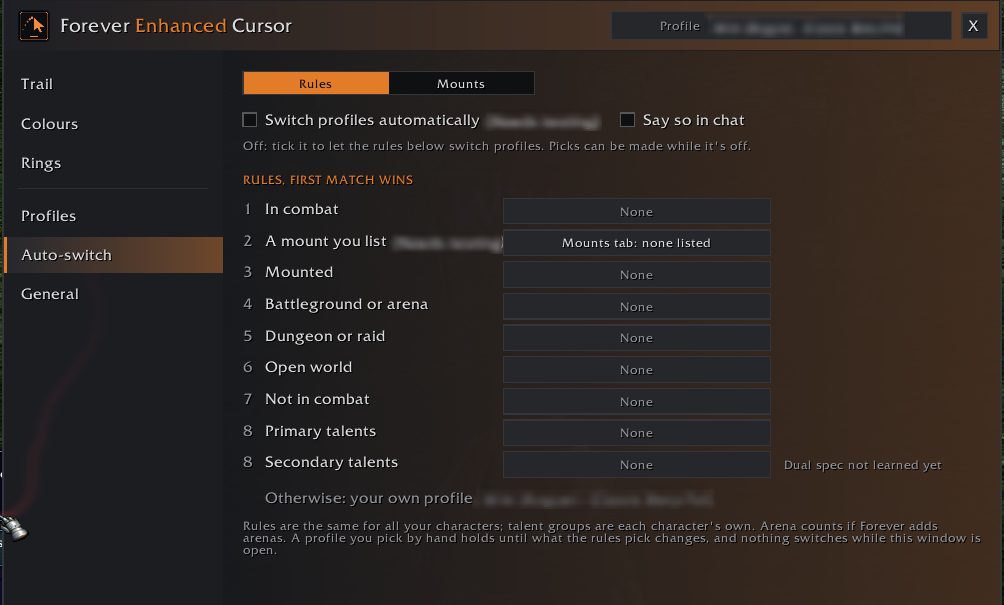The height and width of the screenshot is (605, 1004).
Task: Click the 'Secondary talents' label
Action: click(x=332, y=462)
